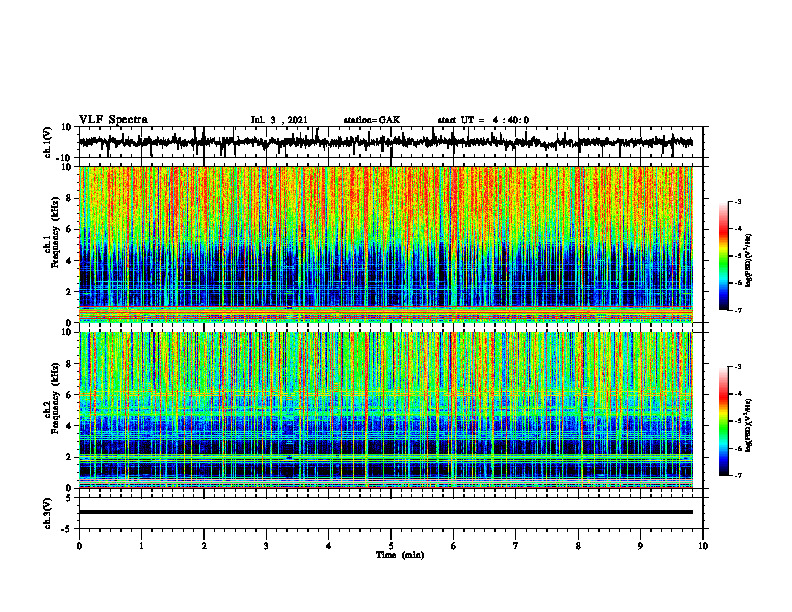The width and height of the screenshot is (792, 612).
Task: Click the "4" tick on ch.1 frequency axis
Action: [69, 261]
